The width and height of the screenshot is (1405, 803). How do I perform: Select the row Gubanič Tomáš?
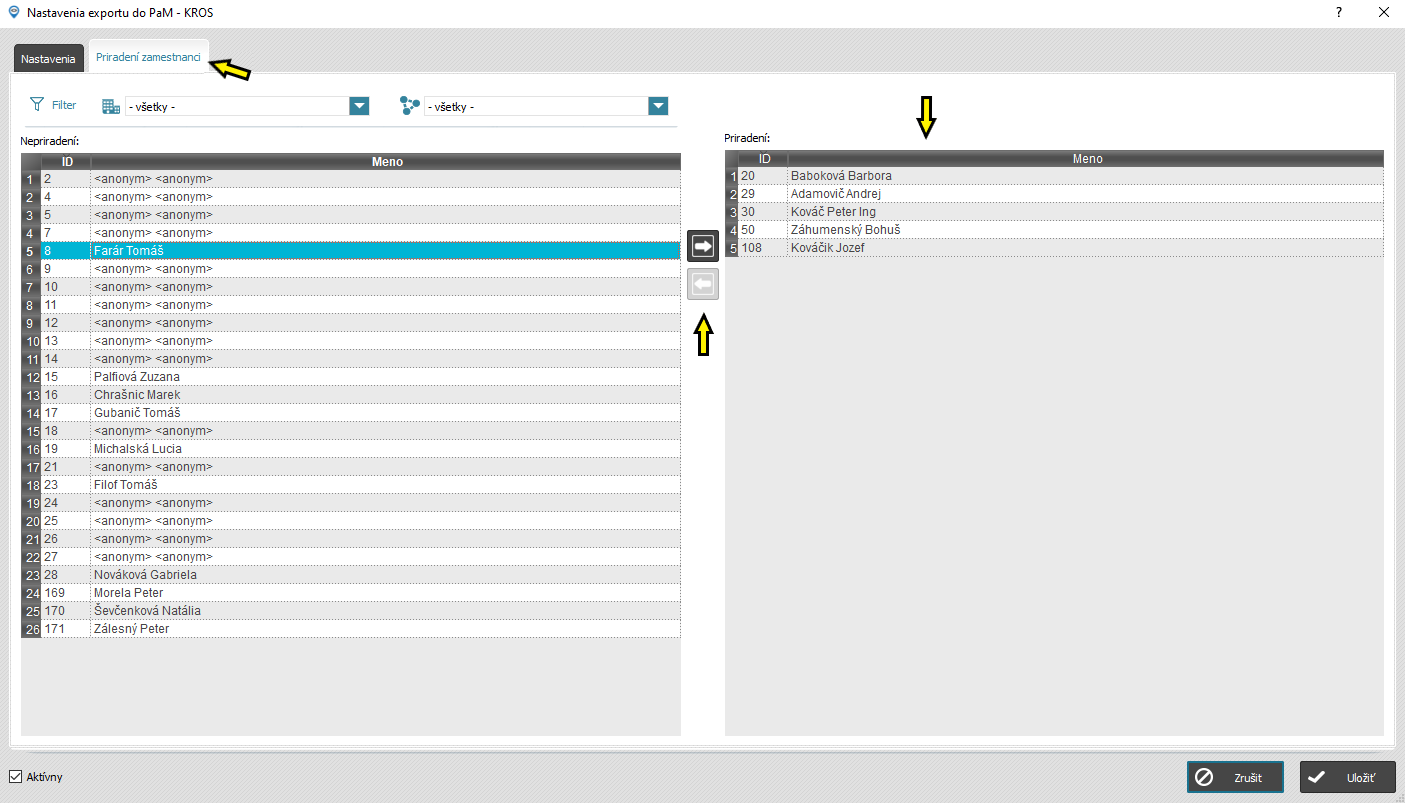[x=351, y=413]
